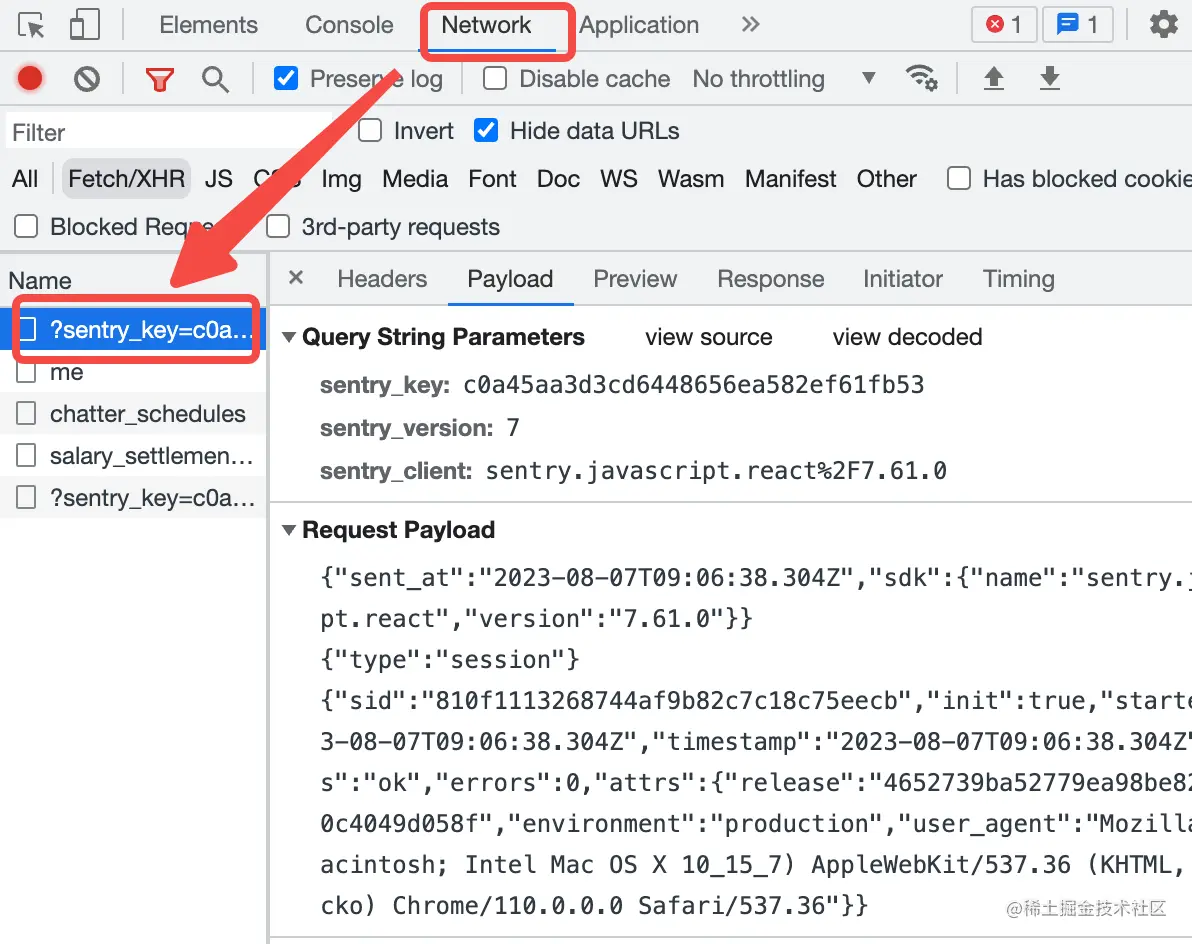Show the error count badge
The height and width of the screenshot is (944, 1192).
point(1003,25)
